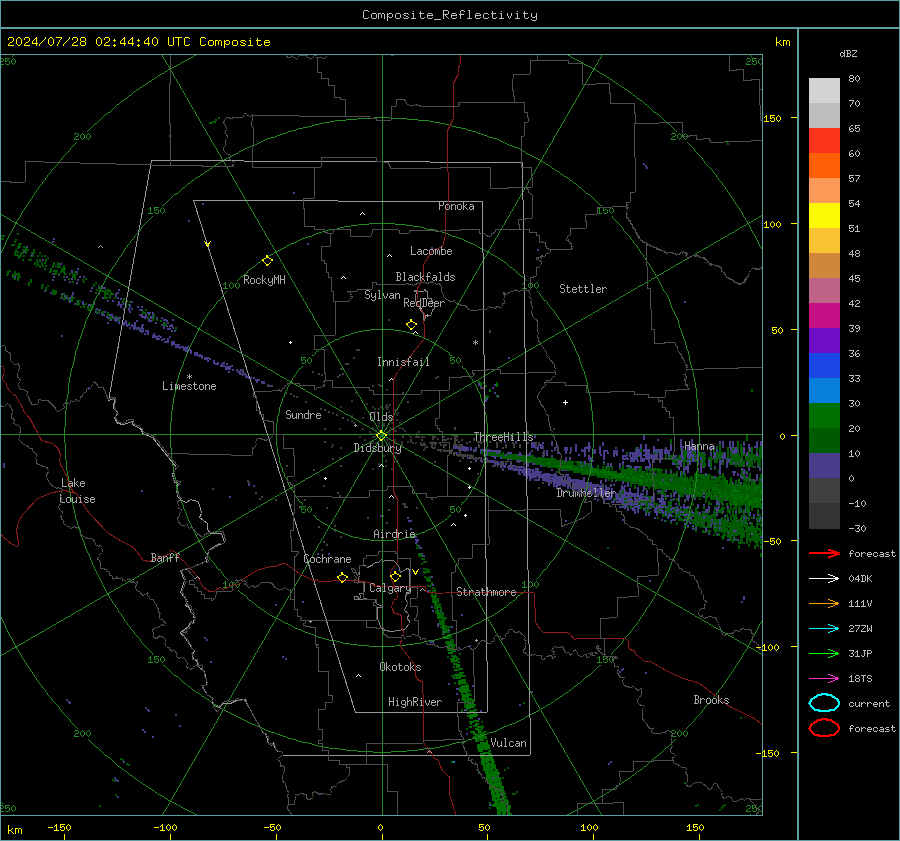The height and width of the screenshot is (841, 900).
Task: Click the Limestone label
Action: pos(189,386)
